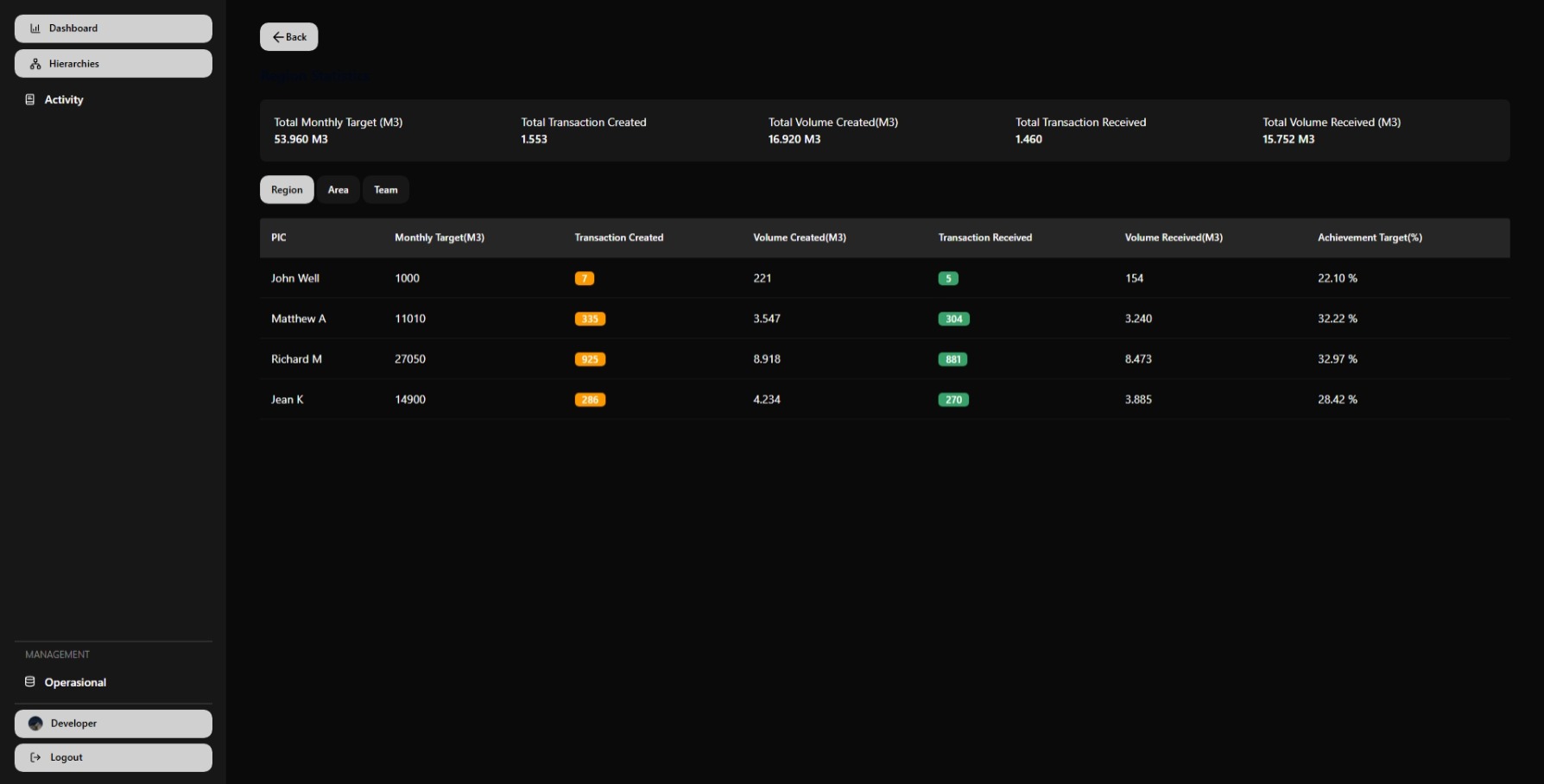Click the Dashboard chart icon
The width and height of the screenshot is (1544, 784).
click(35, 28)
